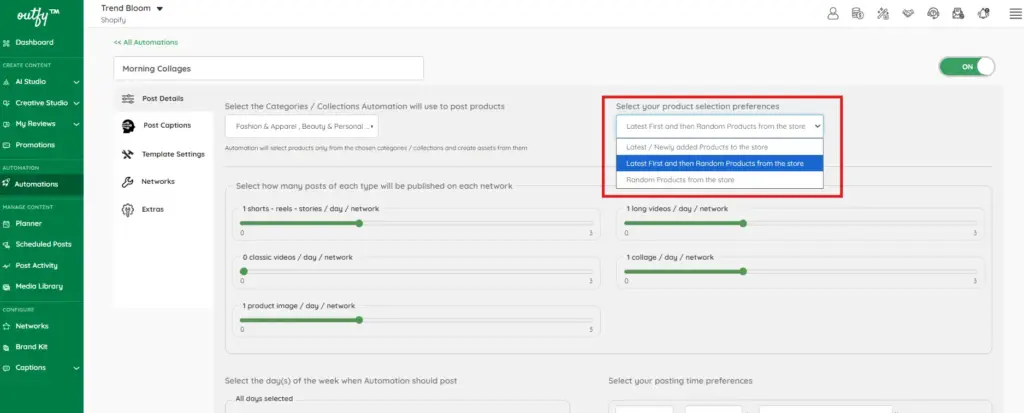Choose Latest First and then Random option
Viewport: 1024px width, 413px height.
coord(720,163)
